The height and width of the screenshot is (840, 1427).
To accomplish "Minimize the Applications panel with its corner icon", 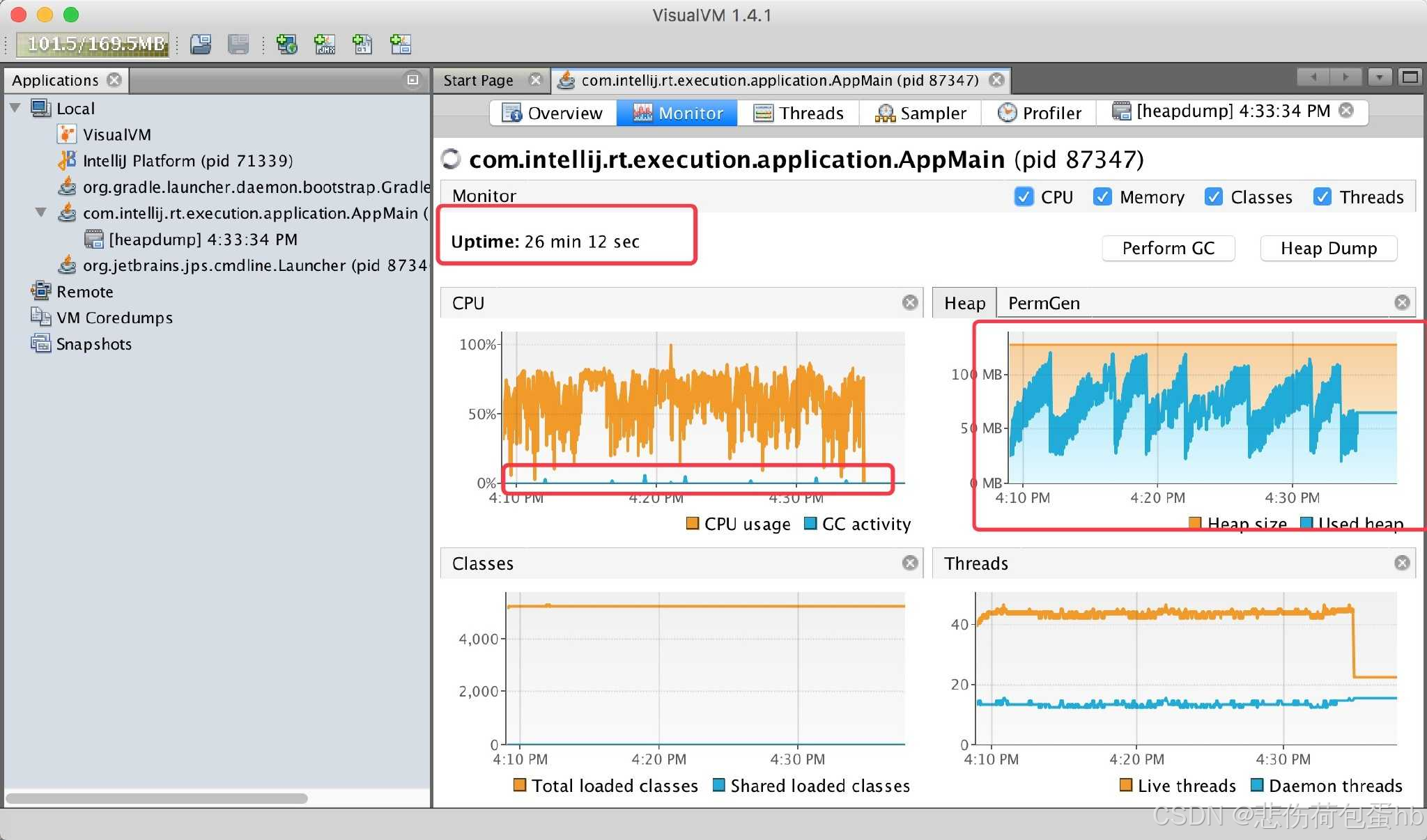I will pos(412,80).
